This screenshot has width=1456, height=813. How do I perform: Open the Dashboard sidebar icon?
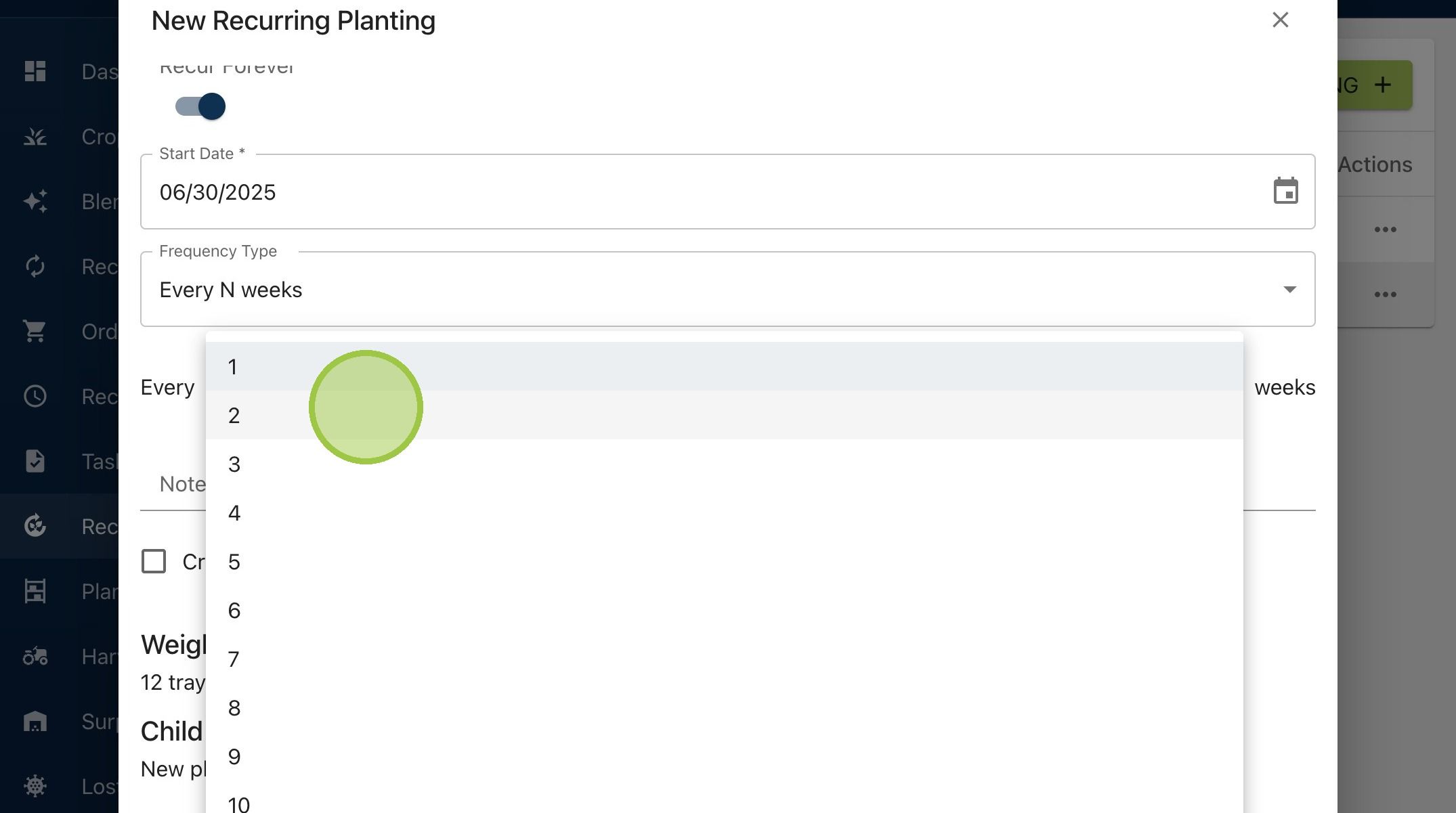[35, 71]
